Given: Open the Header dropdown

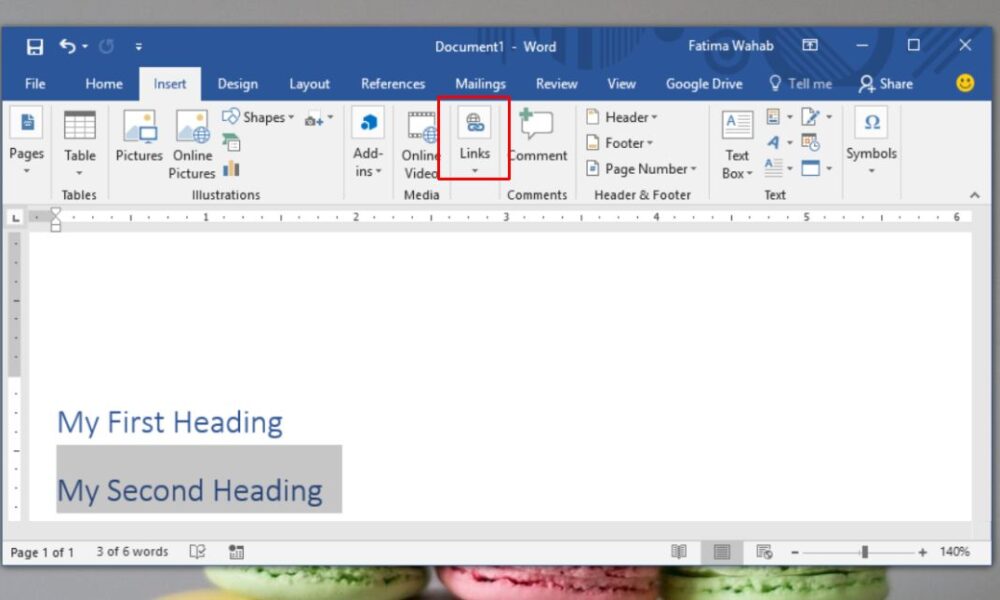Looking at the screenshot, I should tap(622, 116).
